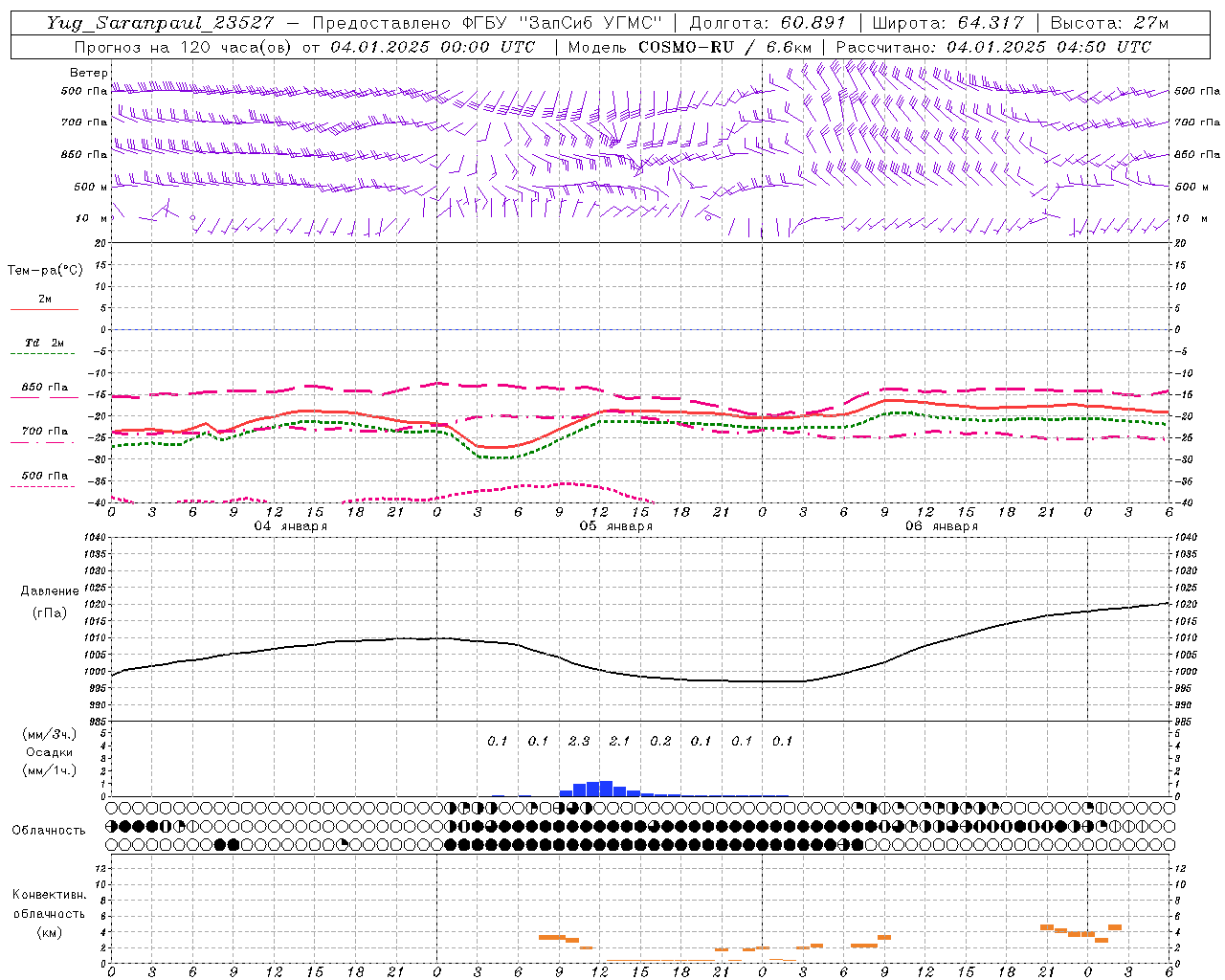Click the Прогноз на 120 часа(ов) text
Screen dimensions: 1225x980
pyautogui.click(x=184, y=47)
